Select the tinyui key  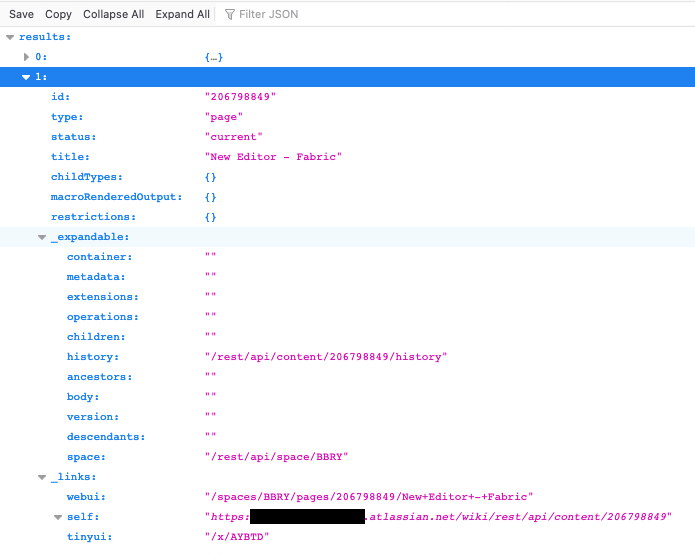coord(90,537)
